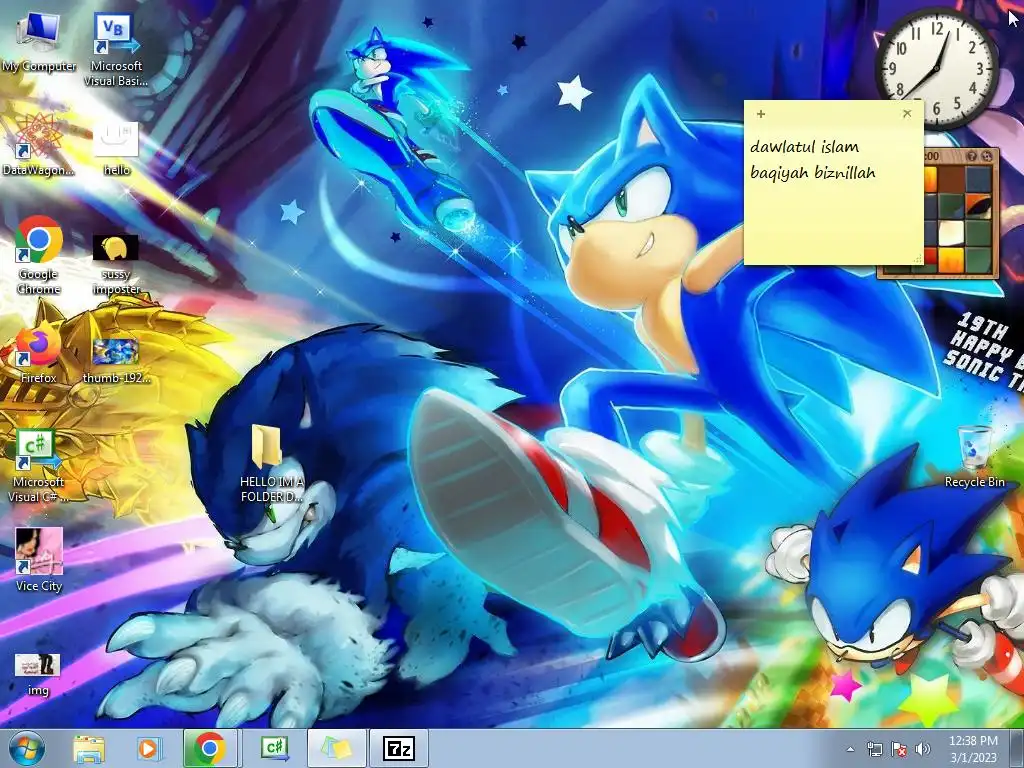The height and width of the screenshot is (768, 1024).
Task: Launch Windows Media Player from taskbar
Action: coord(149,748)
